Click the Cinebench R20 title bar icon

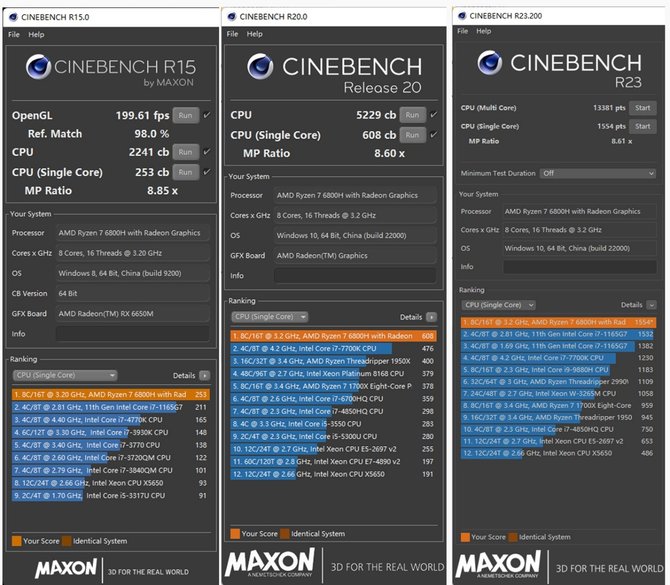click(x=232, y=17)
